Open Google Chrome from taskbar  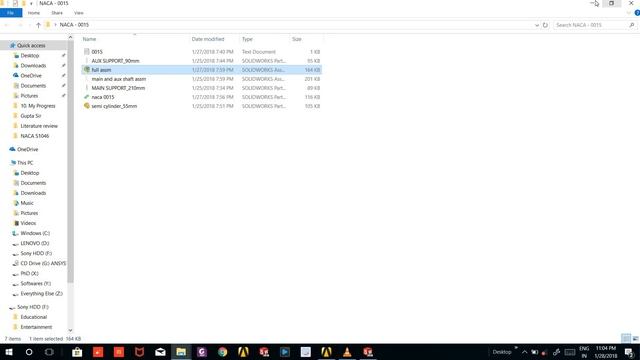pos(222,352)
